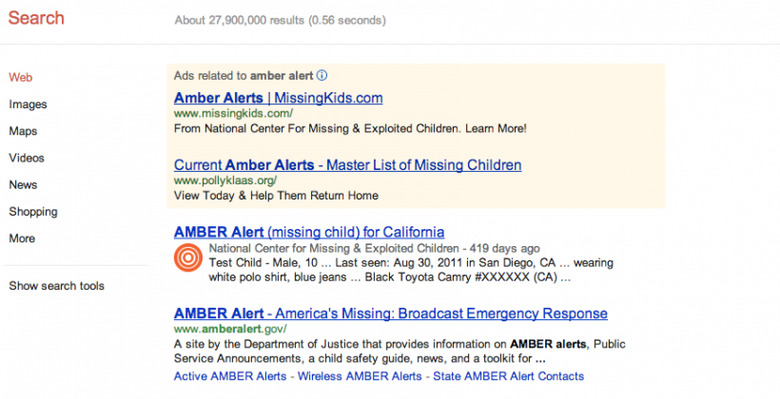Click the ads info circle icon
Viewport: 780px width, 399px height.
[x=322, y=76]
